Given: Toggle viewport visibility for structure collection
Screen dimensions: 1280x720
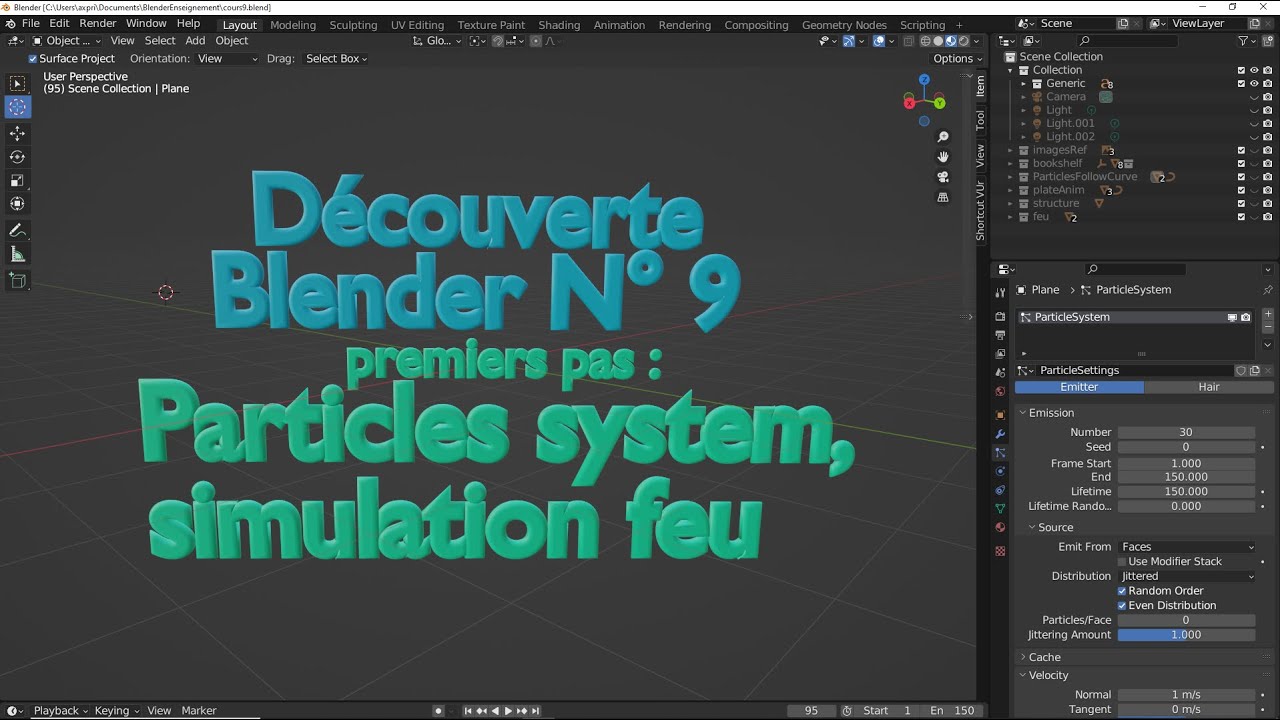Looking at the screenshot, I should point(1254,204).
